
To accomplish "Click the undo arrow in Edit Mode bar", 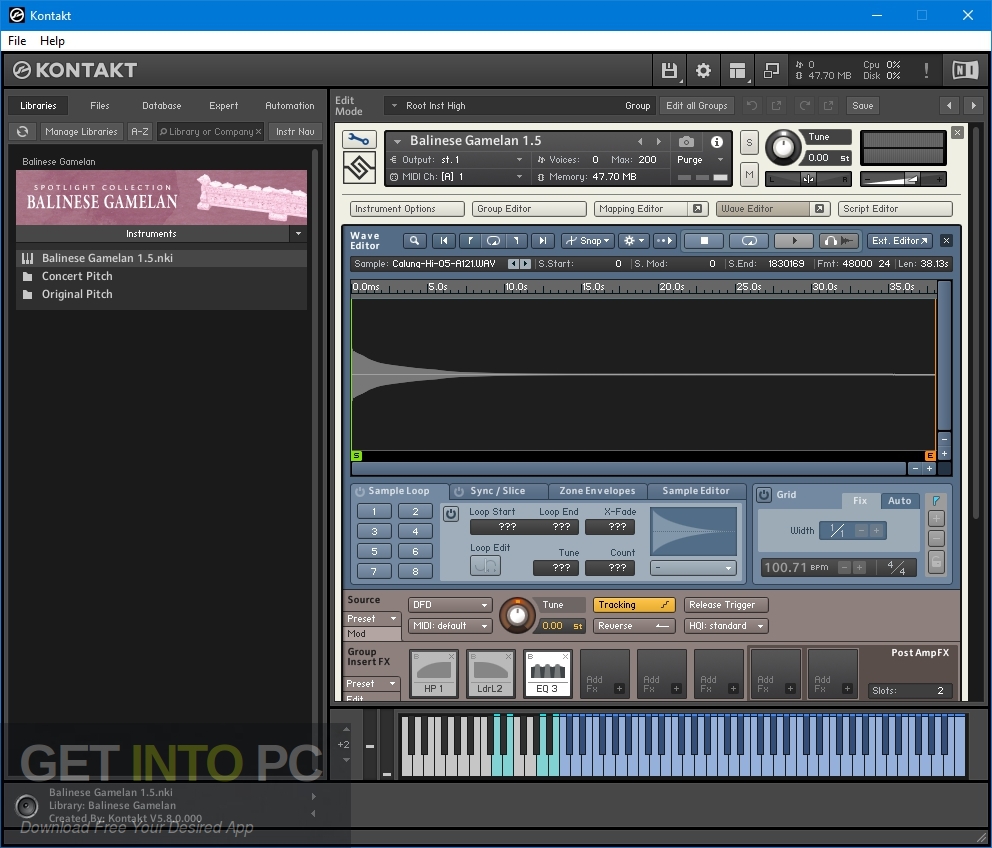I will (x=752, y=106).
